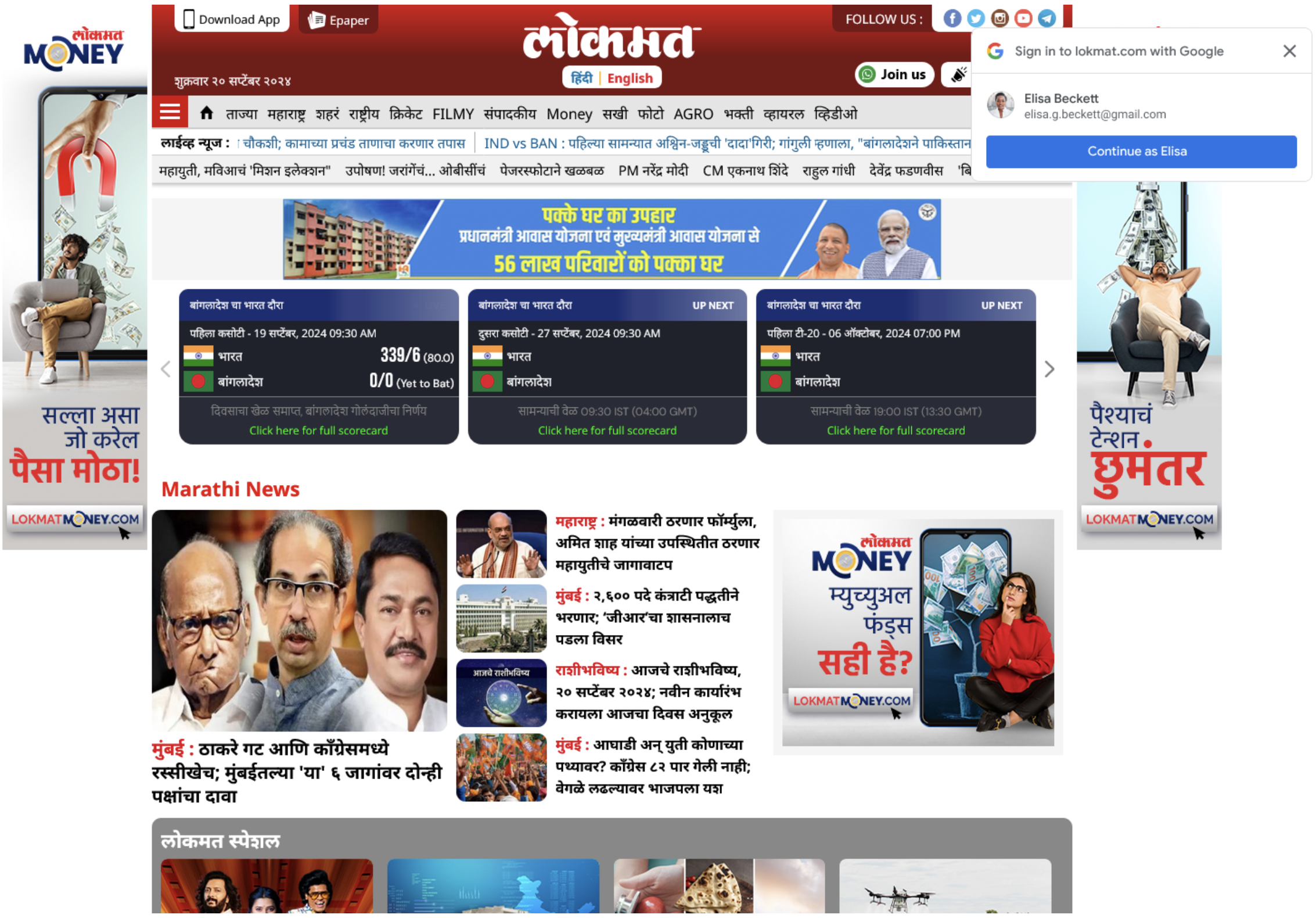Follow Lokmat on YouTube icon
Image resolution: width=1316 pixels, height=918 pixels.
[x=1022, y=18]
